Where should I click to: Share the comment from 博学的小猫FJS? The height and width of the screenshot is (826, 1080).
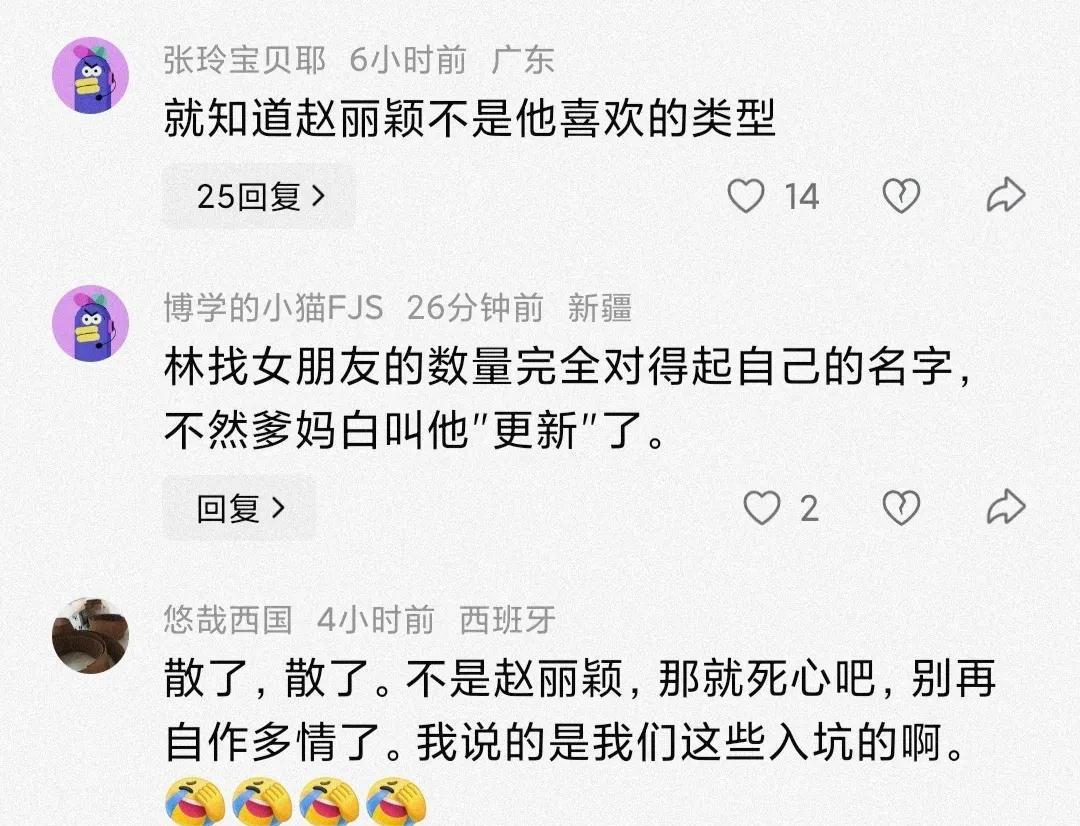[1006, 507]
